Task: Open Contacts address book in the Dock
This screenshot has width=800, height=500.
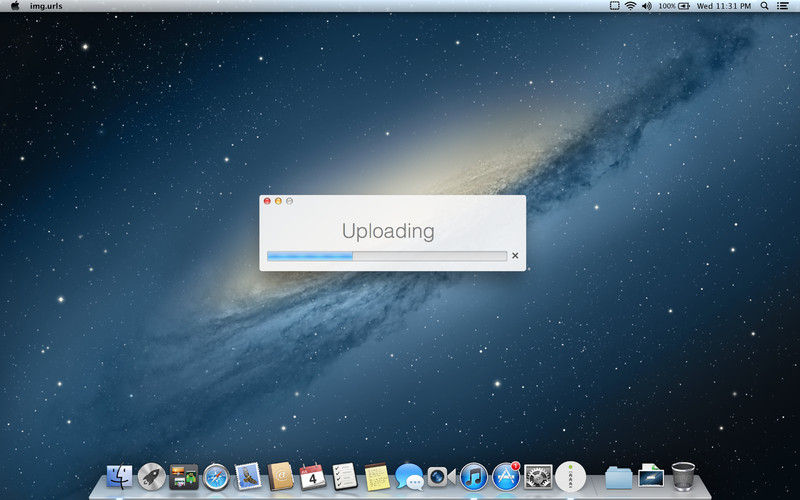Action: [x=281, y=477]
